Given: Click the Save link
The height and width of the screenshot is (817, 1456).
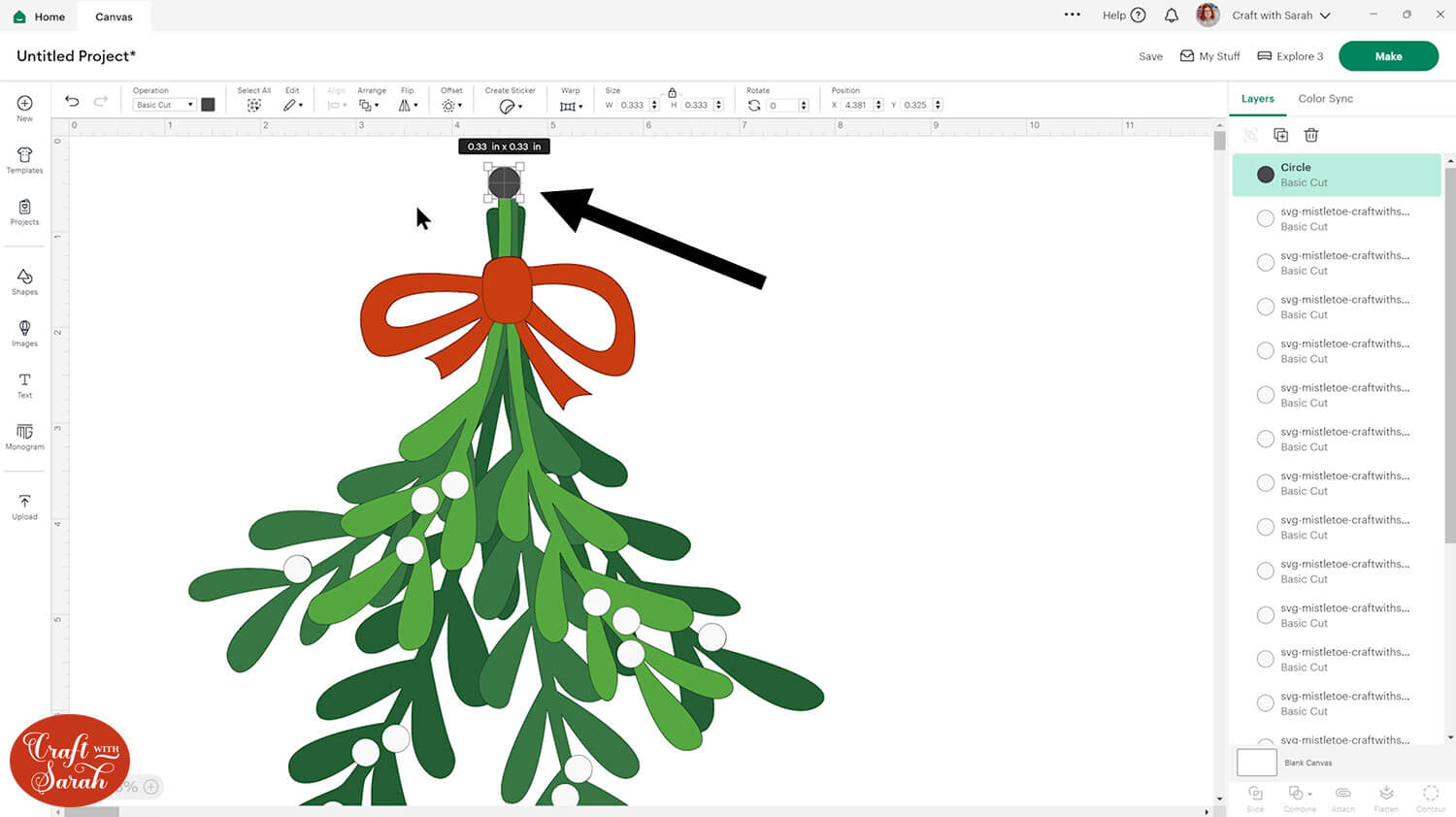Looking at the screenshot, I should 1150,56.
